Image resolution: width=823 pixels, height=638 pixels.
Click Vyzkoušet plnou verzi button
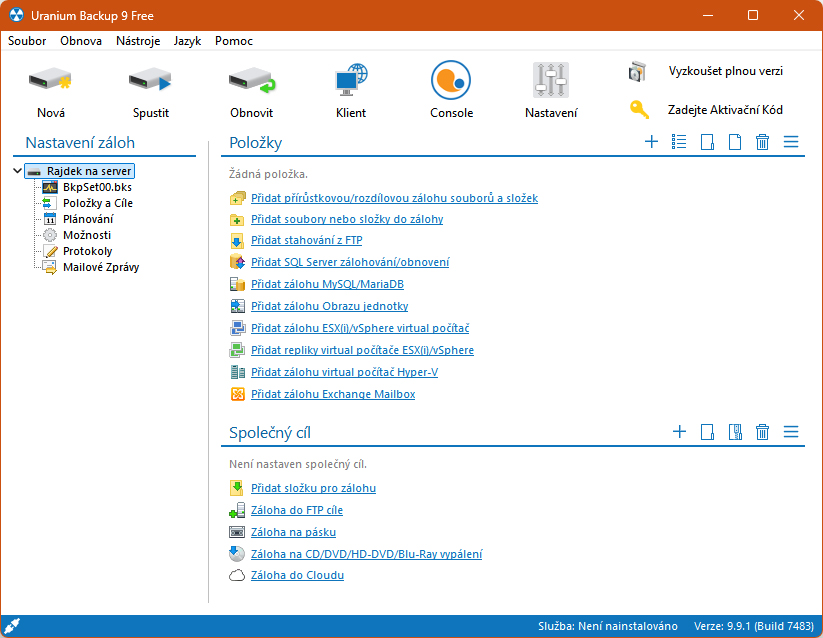click(x=725, y=71)
